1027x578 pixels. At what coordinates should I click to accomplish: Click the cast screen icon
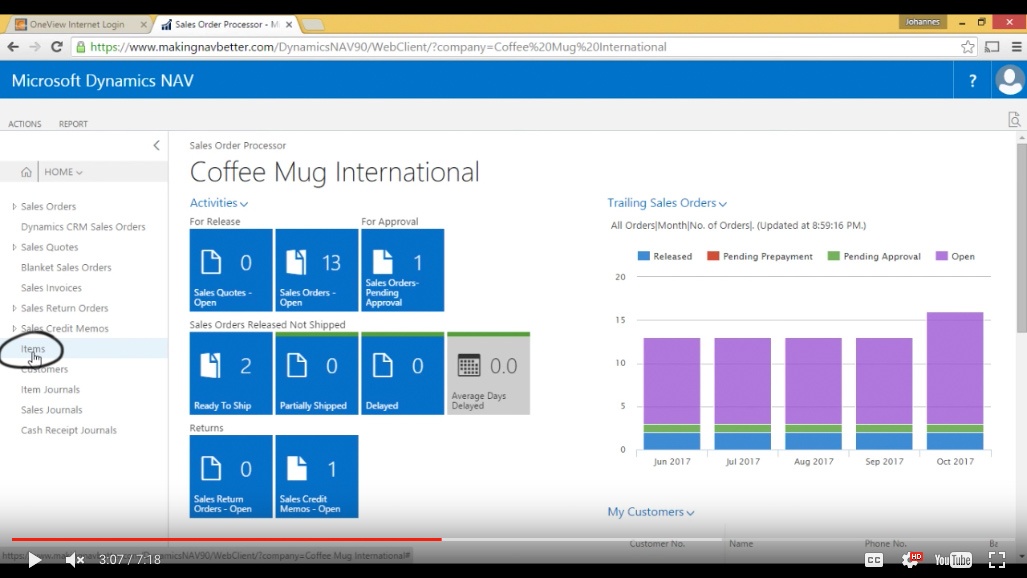[992, 47]
